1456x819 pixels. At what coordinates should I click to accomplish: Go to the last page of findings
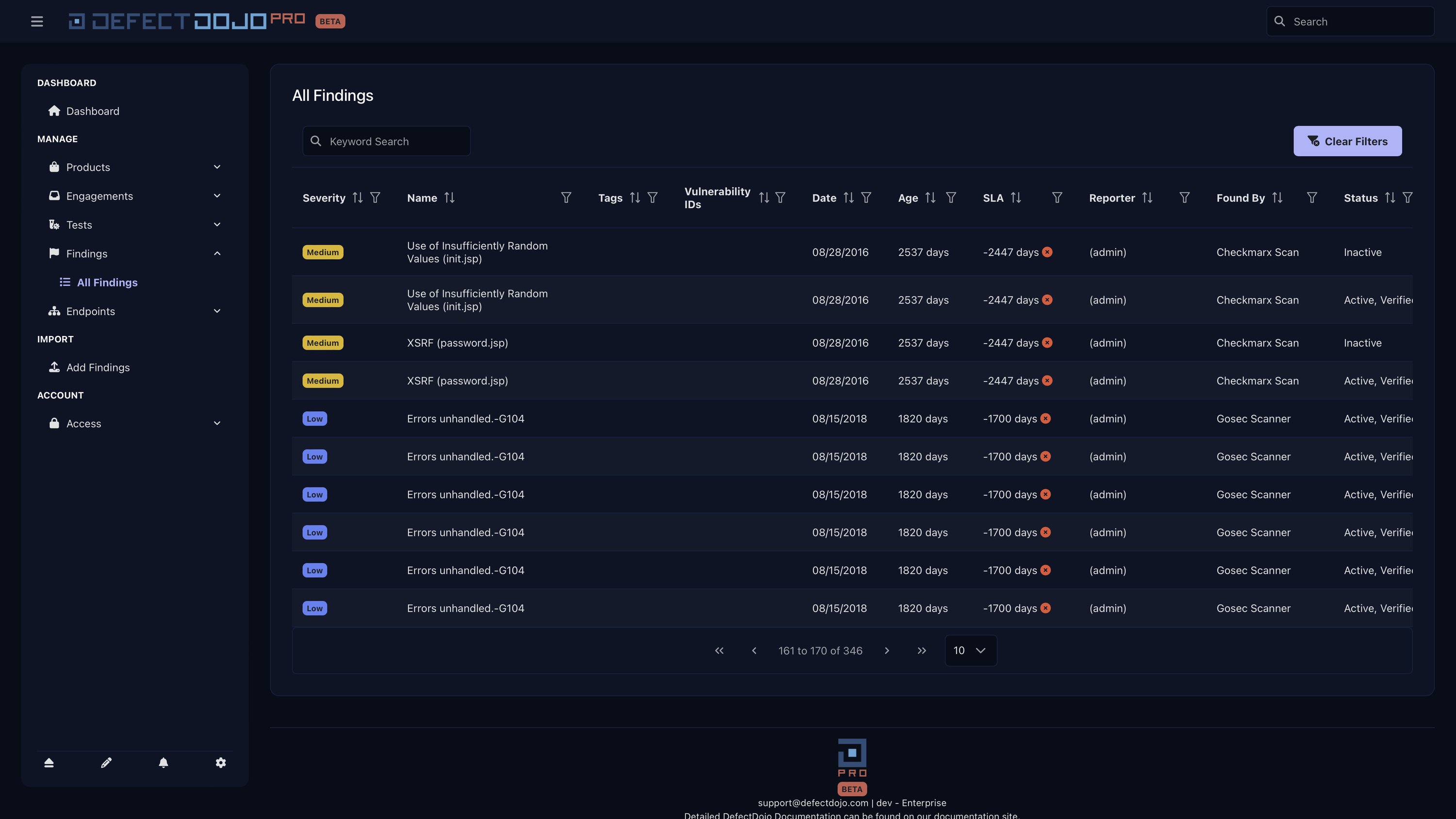(921, 651)
